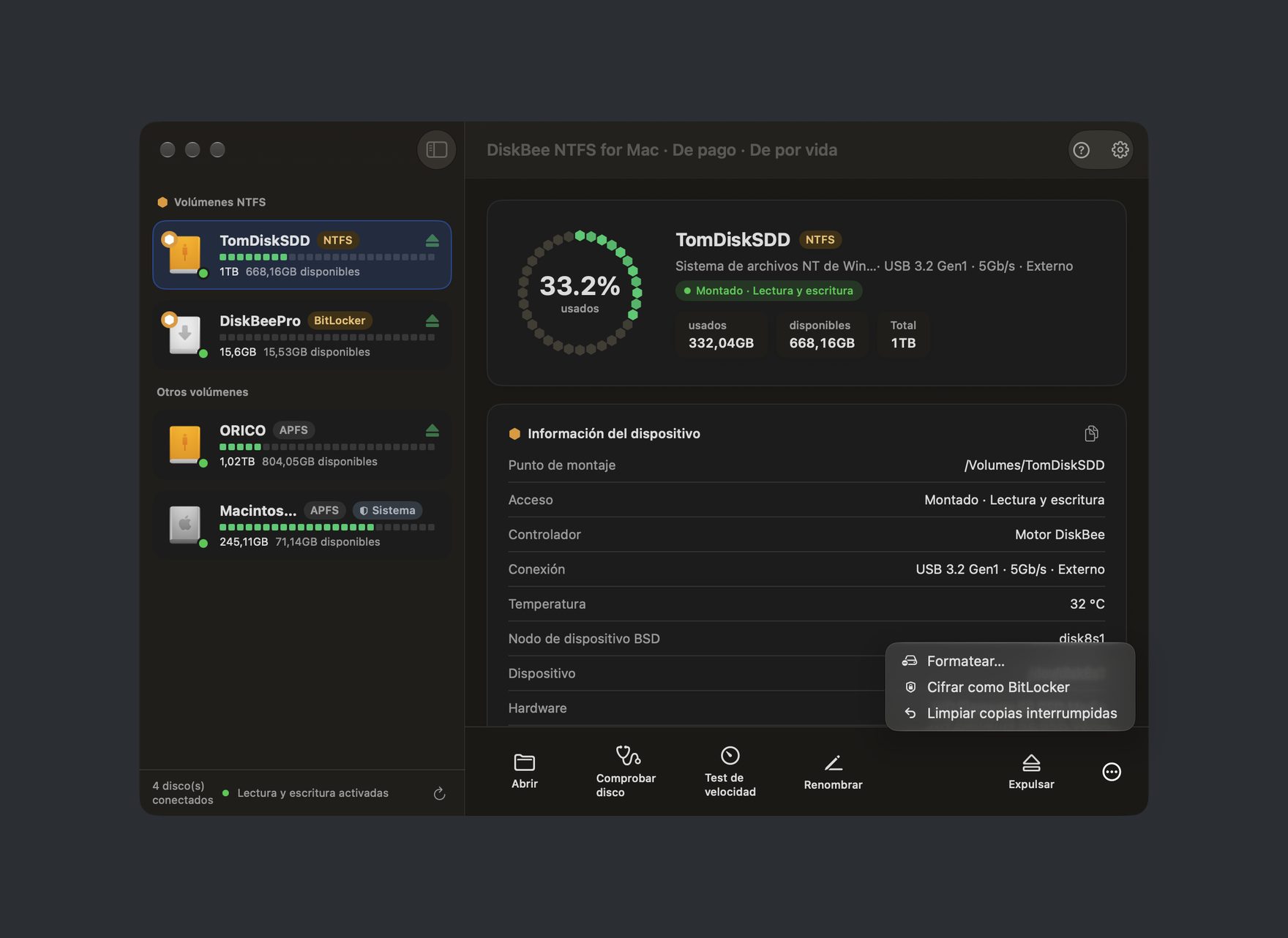Refresh disk list in status bar
Image resolution: width=1288 pixels, height=938 pixels.
click(439, 794)
